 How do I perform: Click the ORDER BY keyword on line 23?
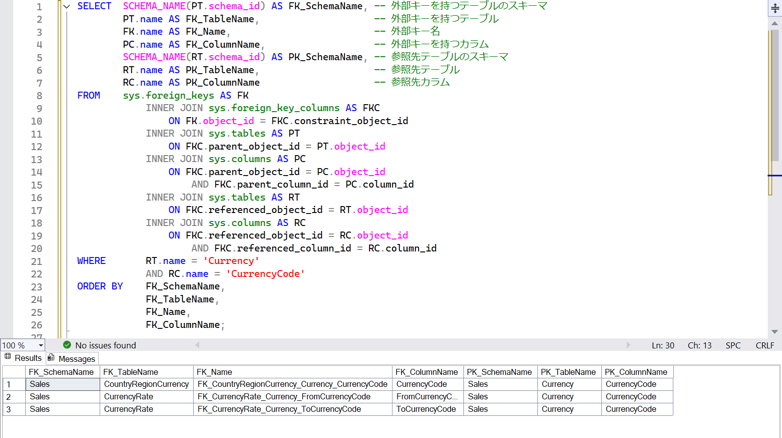(x=100, y=286)
